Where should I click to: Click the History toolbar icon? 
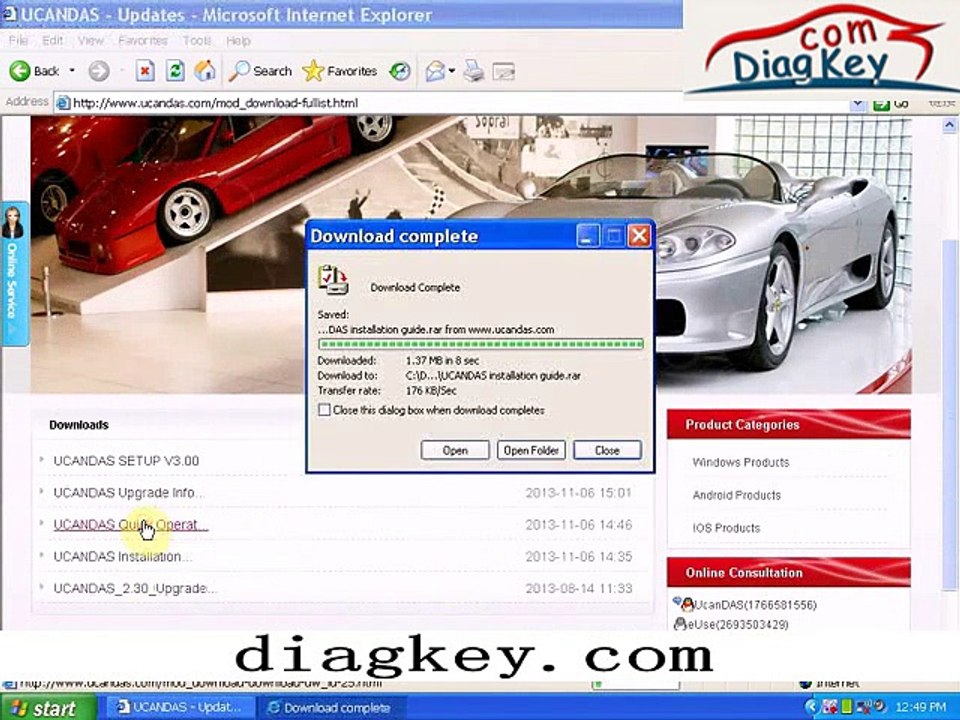tap(400, 71)
